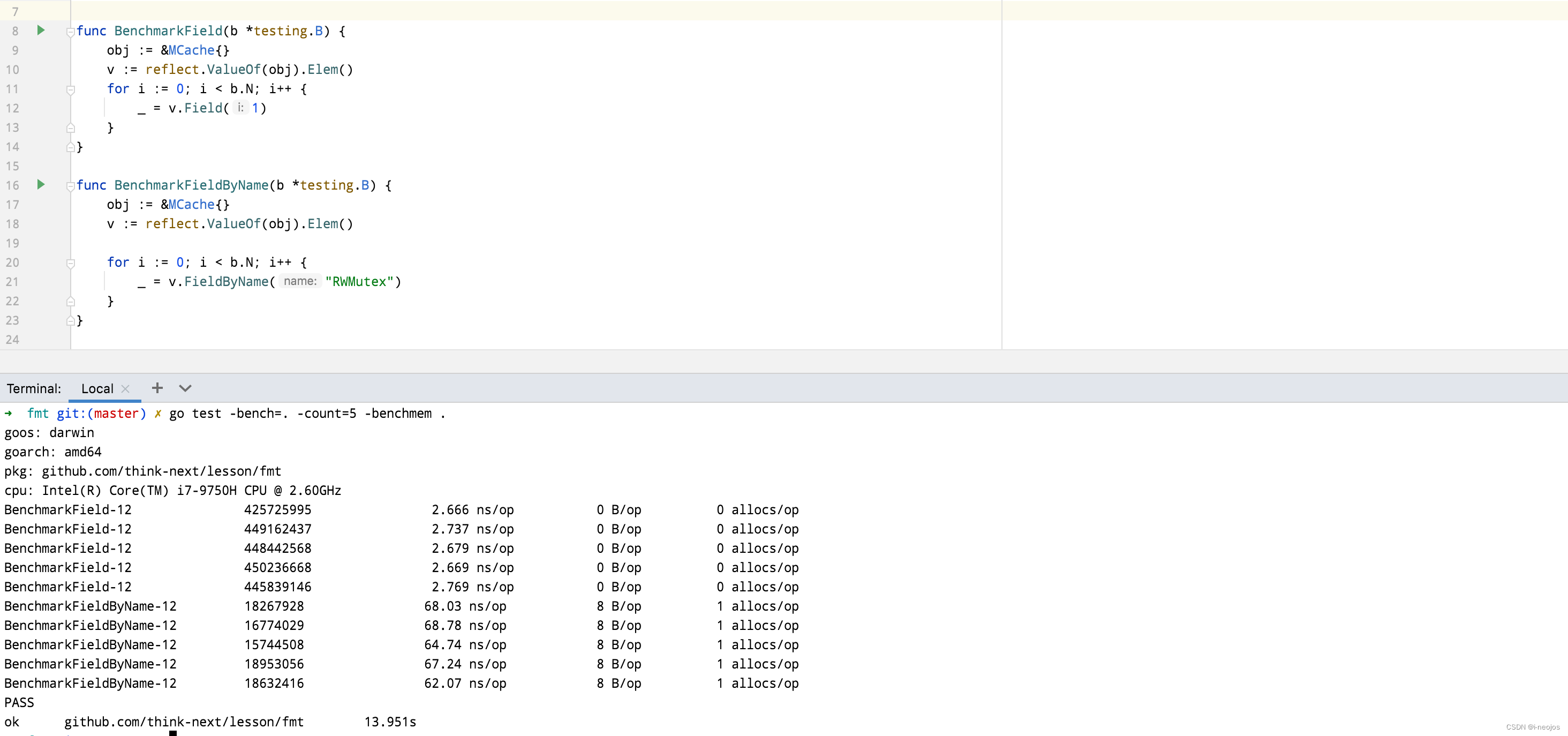Click testing.B type on line 16
This screenshot has height=736, width=1568.
pyautogui.click(x=334, y=185)
